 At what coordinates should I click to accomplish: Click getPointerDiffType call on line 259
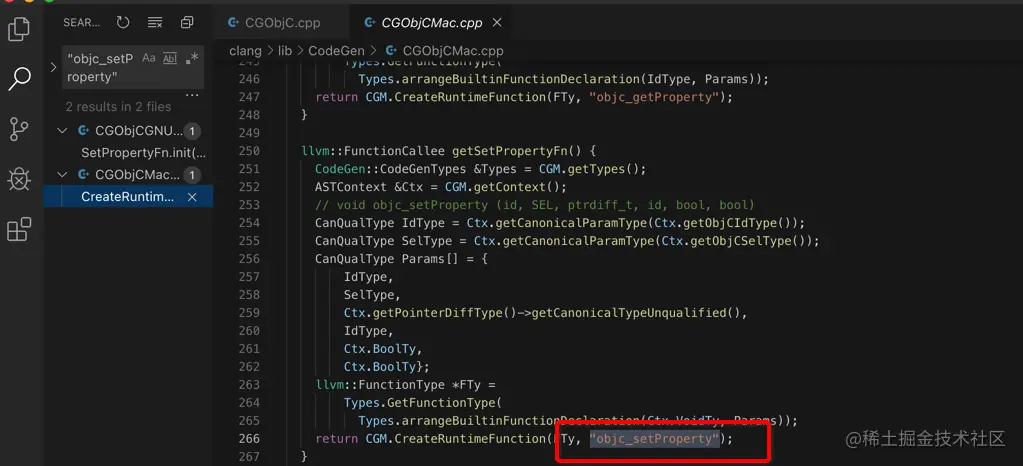(x=445, y=313)
